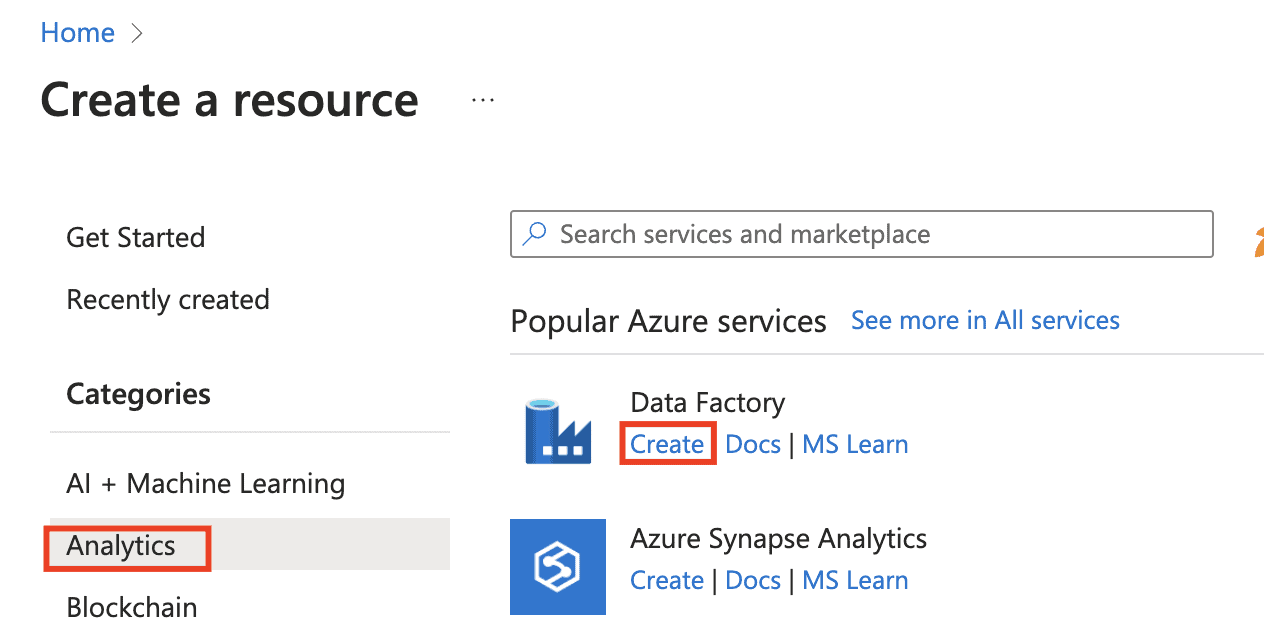Select Get Started in the sidebar
1264x644 pixels.
click(135, 238)
